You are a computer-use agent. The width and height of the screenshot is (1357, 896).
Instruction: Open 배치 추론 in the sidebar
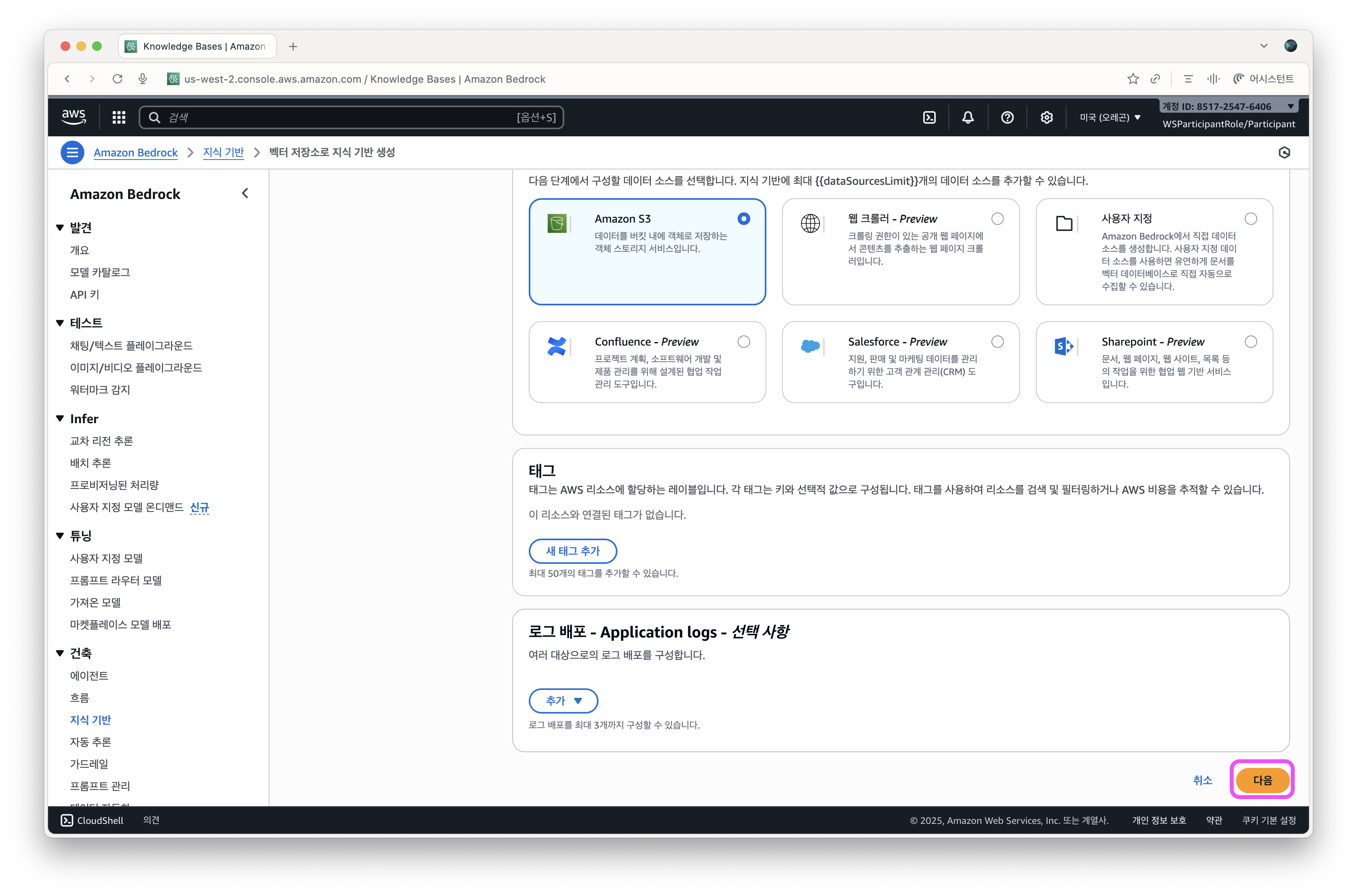point(90,463)
